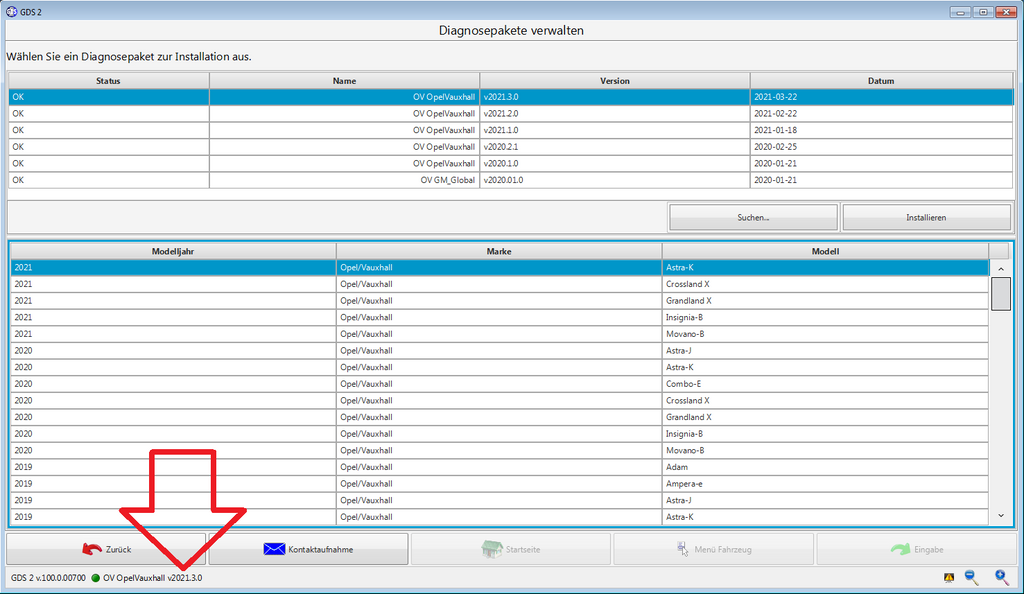Click the green status indicator dot
Viewport: 1024px width, 594px height.
(x=95, y=578)
